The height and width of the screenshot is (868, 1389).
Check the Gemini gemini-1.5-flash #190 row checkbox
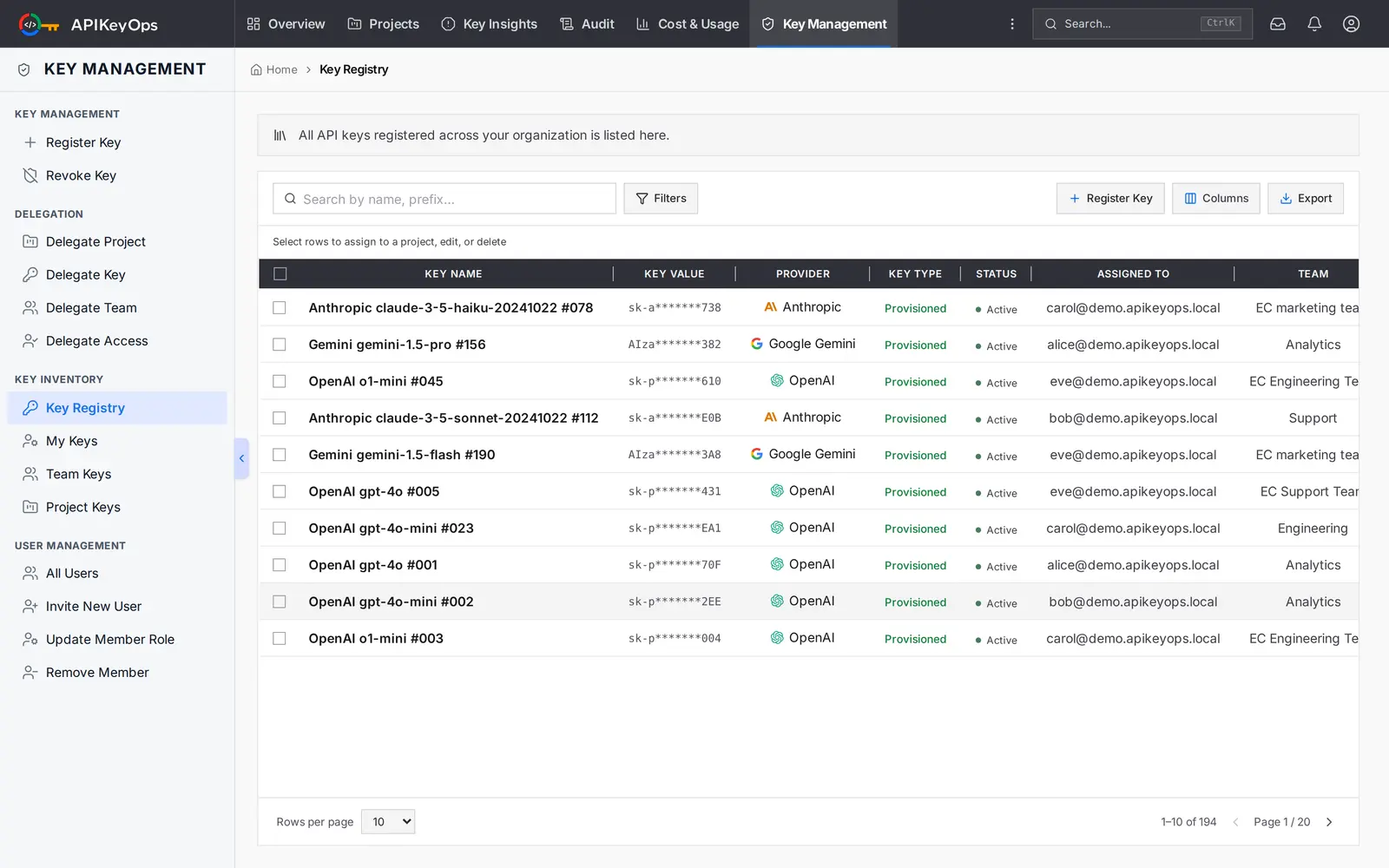tap(280, 455)
